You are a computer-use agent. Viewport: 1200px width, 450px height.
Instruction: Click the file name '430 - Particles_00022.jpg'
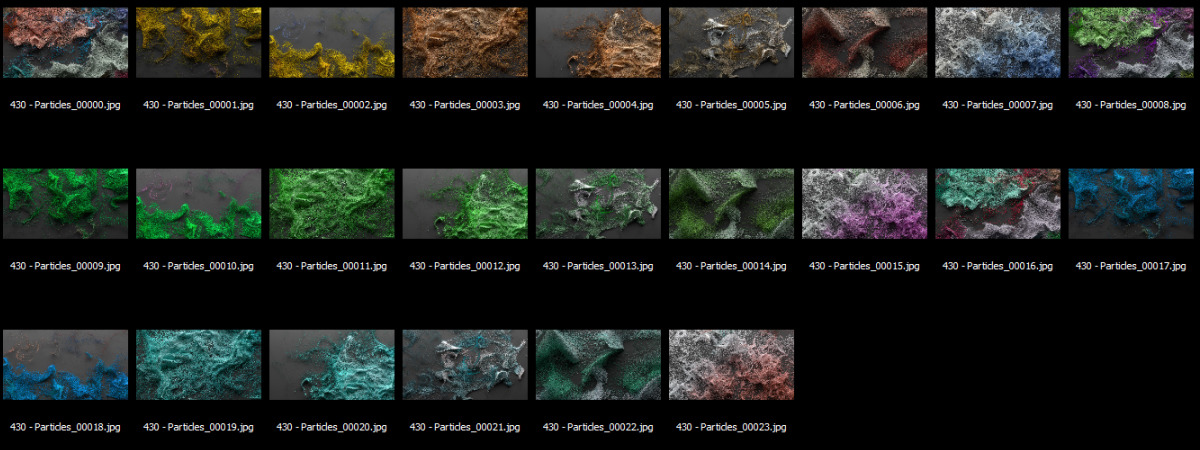(598, 428)
